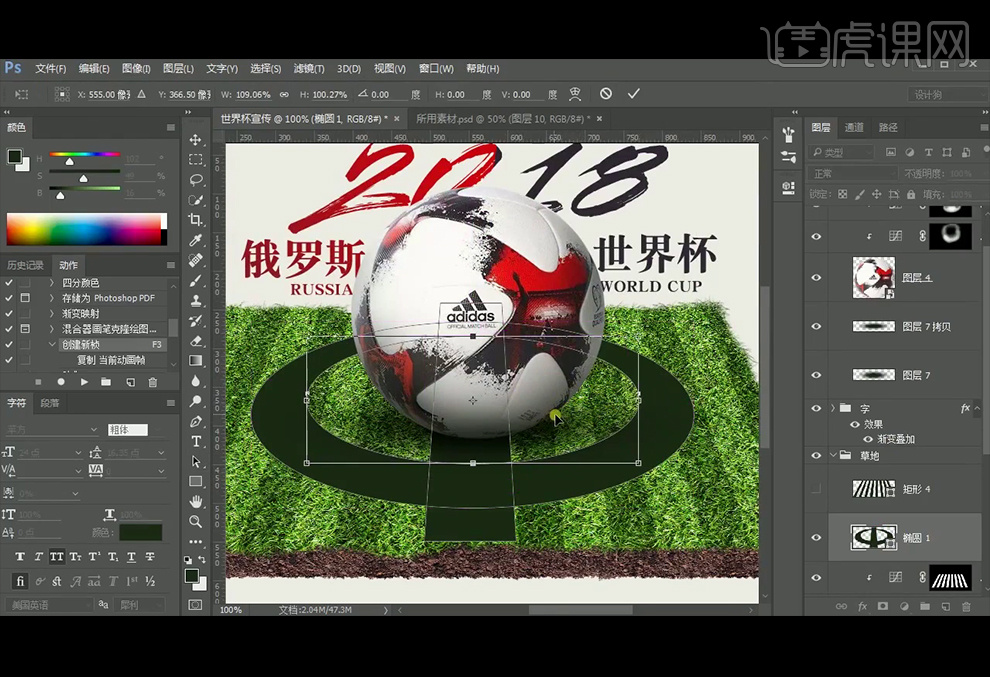Select the Brush tool
990x677 pixels.
pyautogui.click(x=196, y=280)
